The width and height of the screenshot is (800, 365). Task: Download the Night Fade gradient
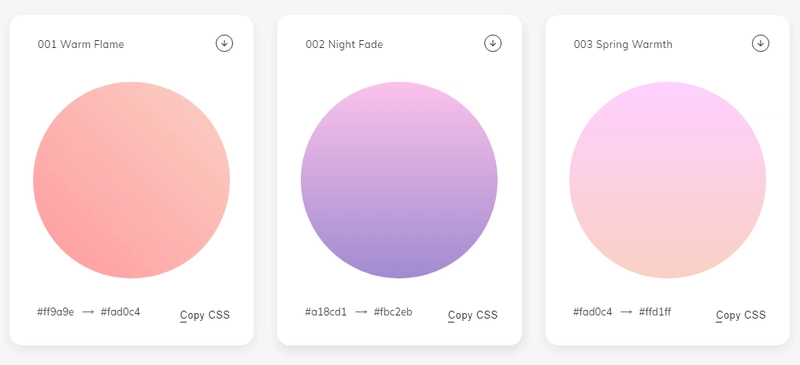point(493,43)
